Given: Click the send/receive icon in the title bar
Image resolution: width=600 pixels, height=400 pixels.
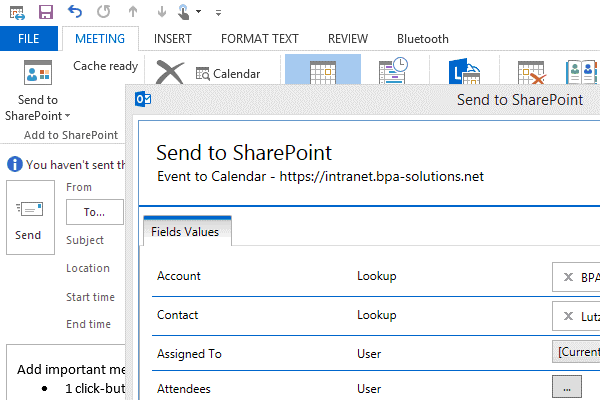Looking at the screenshot, I should (17, 13).
